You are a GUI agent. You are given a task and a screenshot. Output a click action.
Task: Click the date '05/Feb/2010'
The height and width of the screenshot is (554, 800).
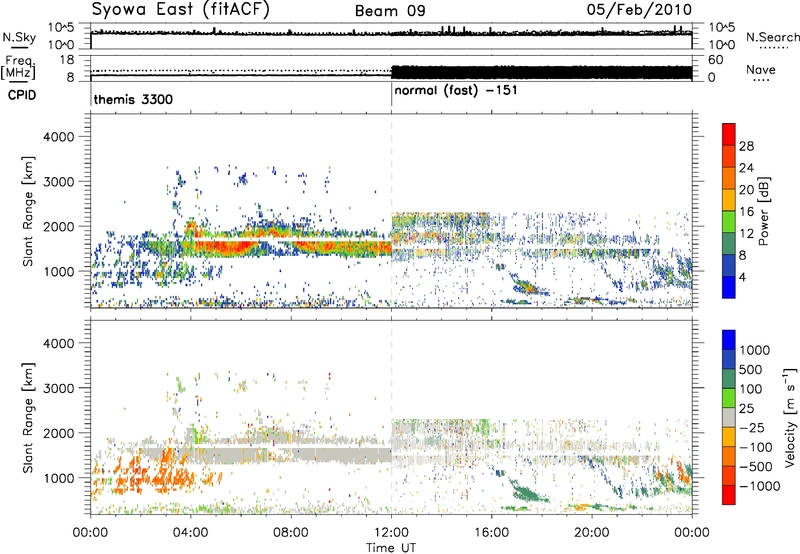[639, 10]
